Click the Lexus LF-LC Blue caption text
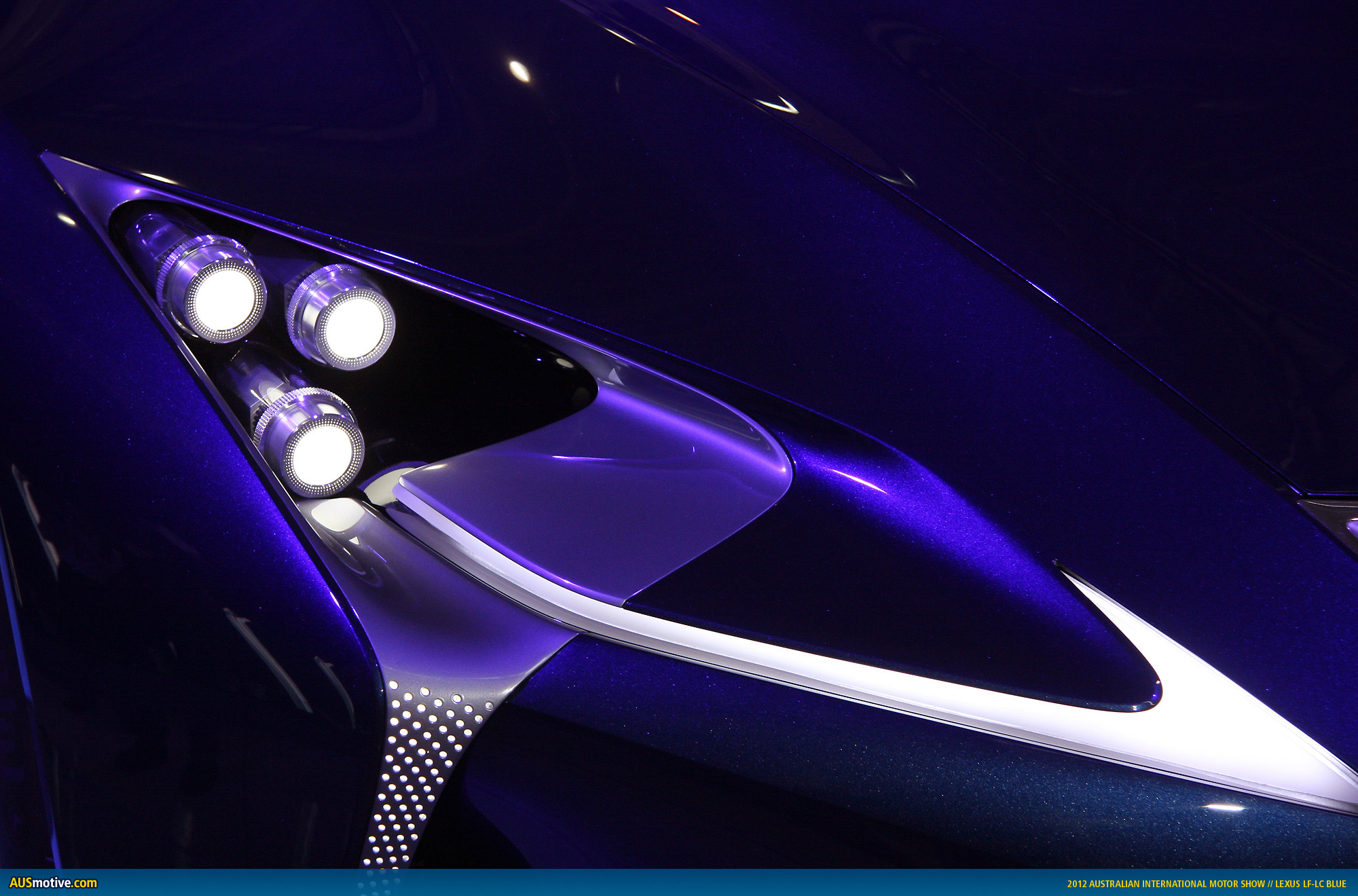1358x896 pixels. [x=1310, y=884]
